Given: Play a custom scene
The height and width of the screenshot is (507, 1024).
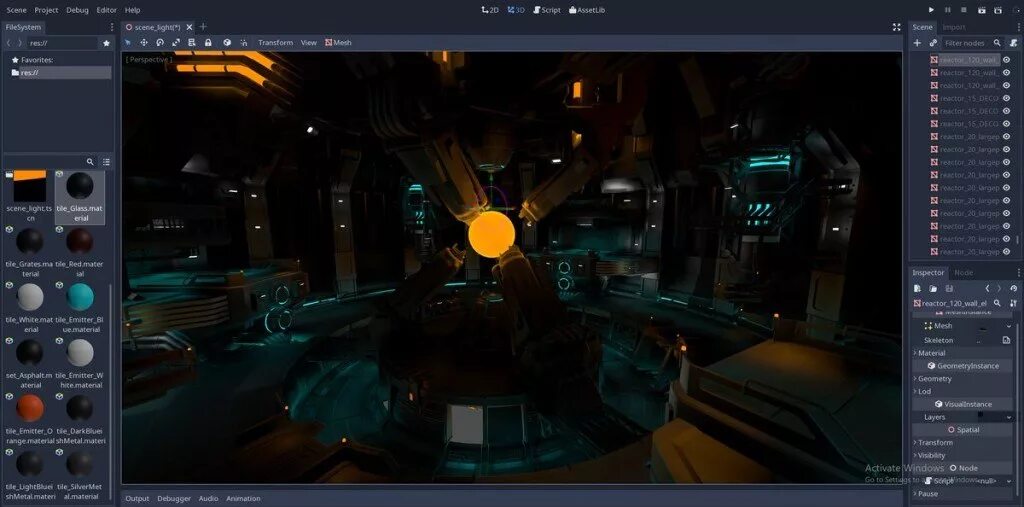Looking at the screenshot, I should point(998,10).
